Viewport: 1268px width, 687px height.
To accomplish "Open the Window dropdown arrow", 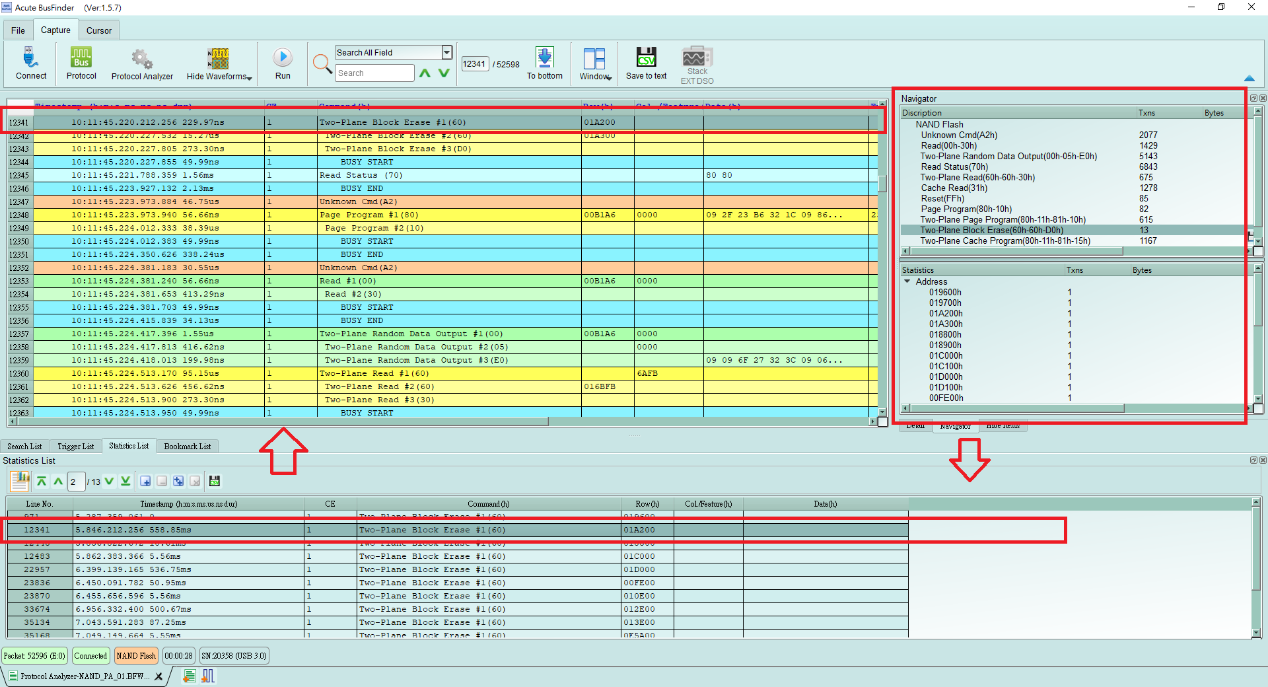I will coord(610,77).
